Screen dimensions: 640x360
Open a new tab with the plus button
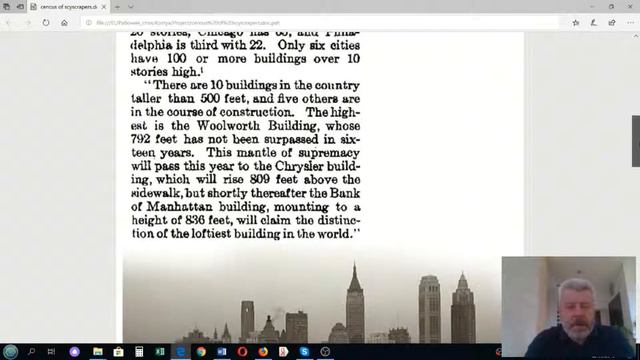tap(118, 7)
